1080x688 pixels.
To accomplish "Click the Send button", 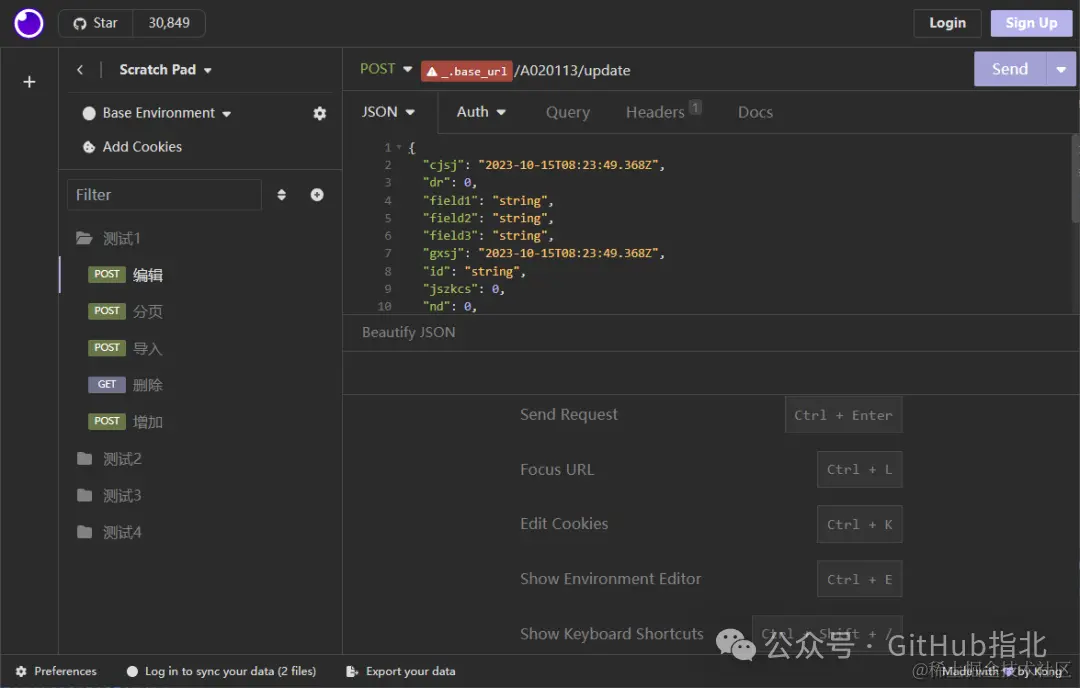I will click(1010, 69).
